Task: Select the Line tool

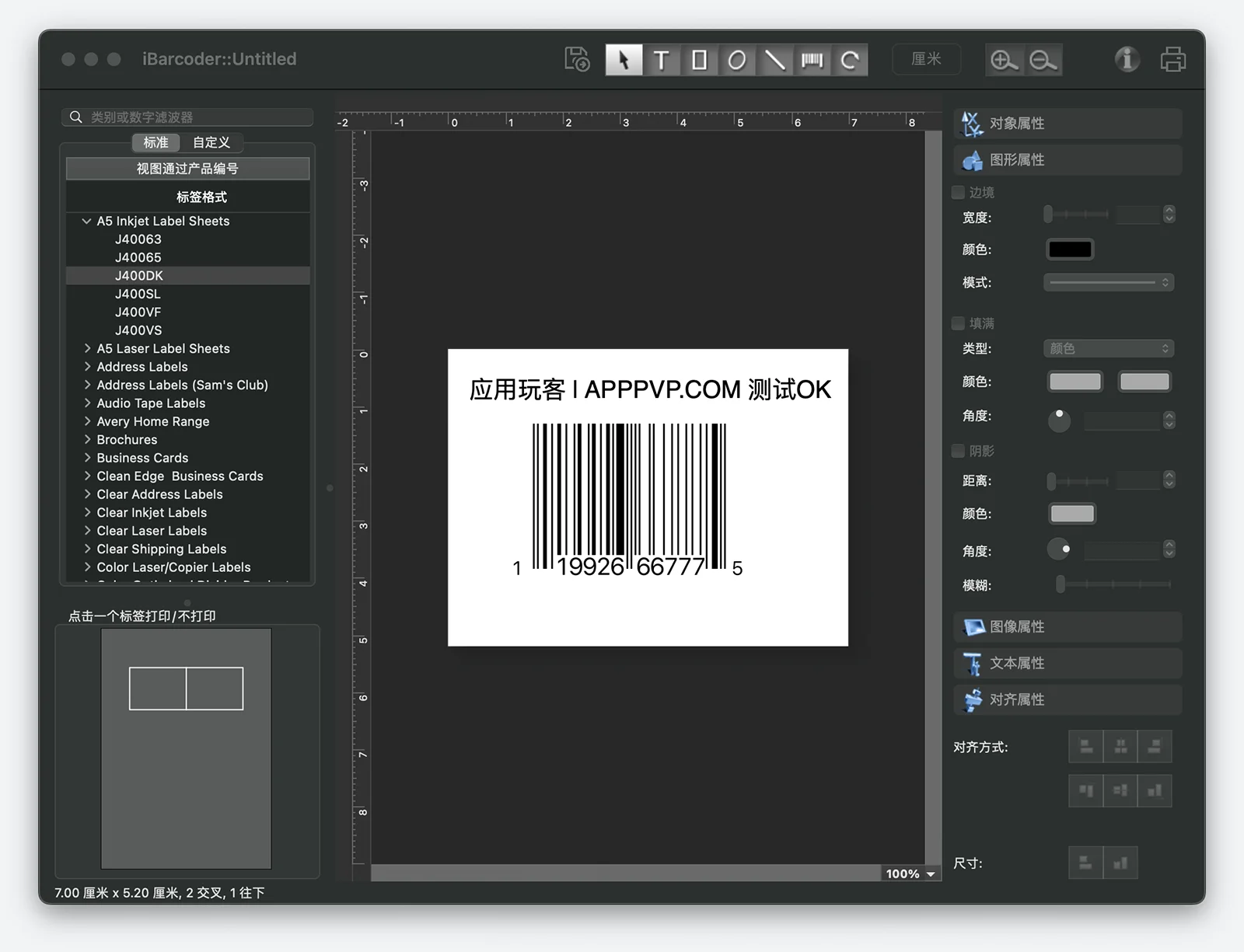Action: (774, 60)
